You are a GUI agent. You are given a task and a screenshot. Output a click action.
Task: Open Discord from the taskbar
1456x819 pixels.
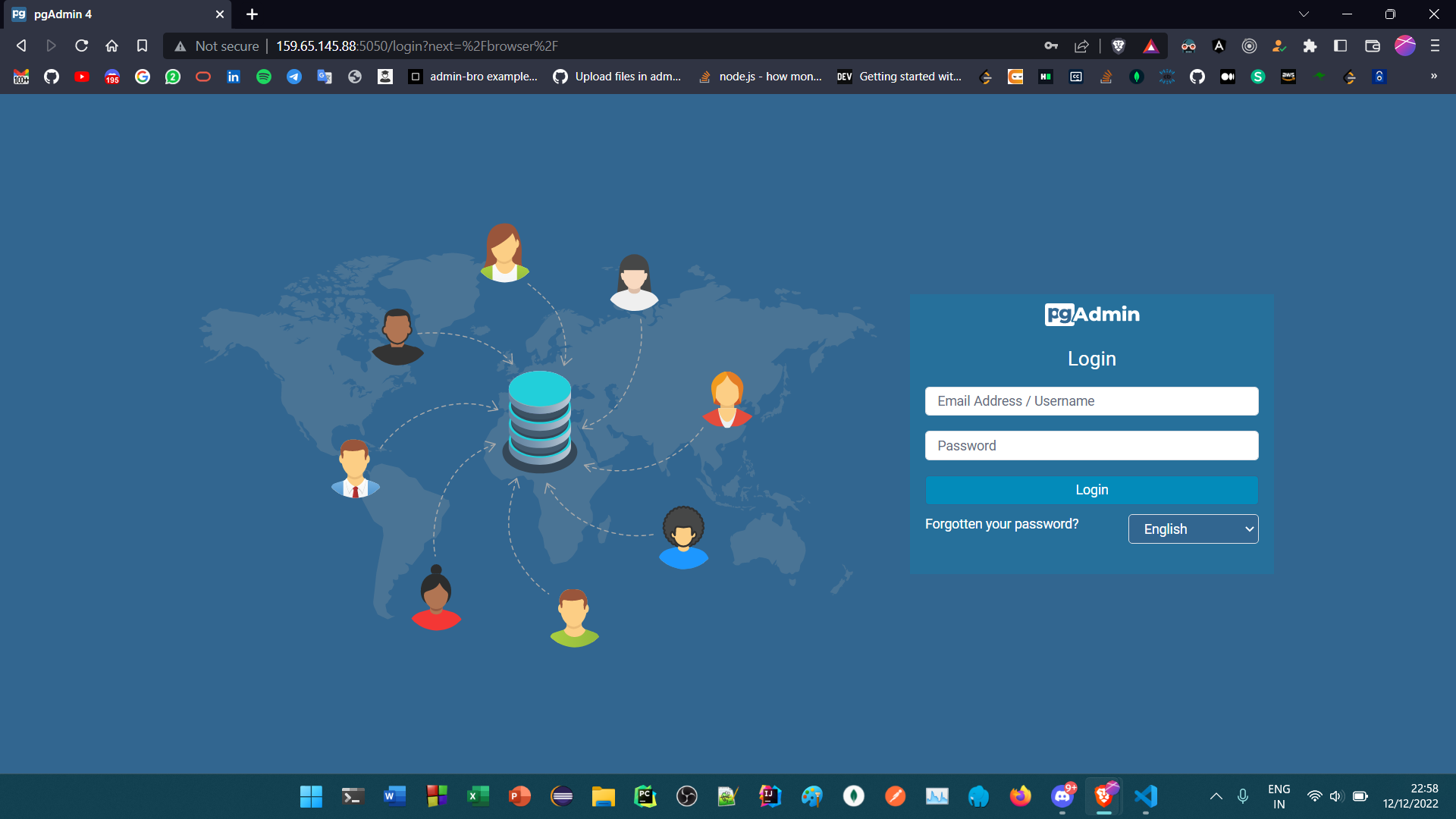(1062, 796)
